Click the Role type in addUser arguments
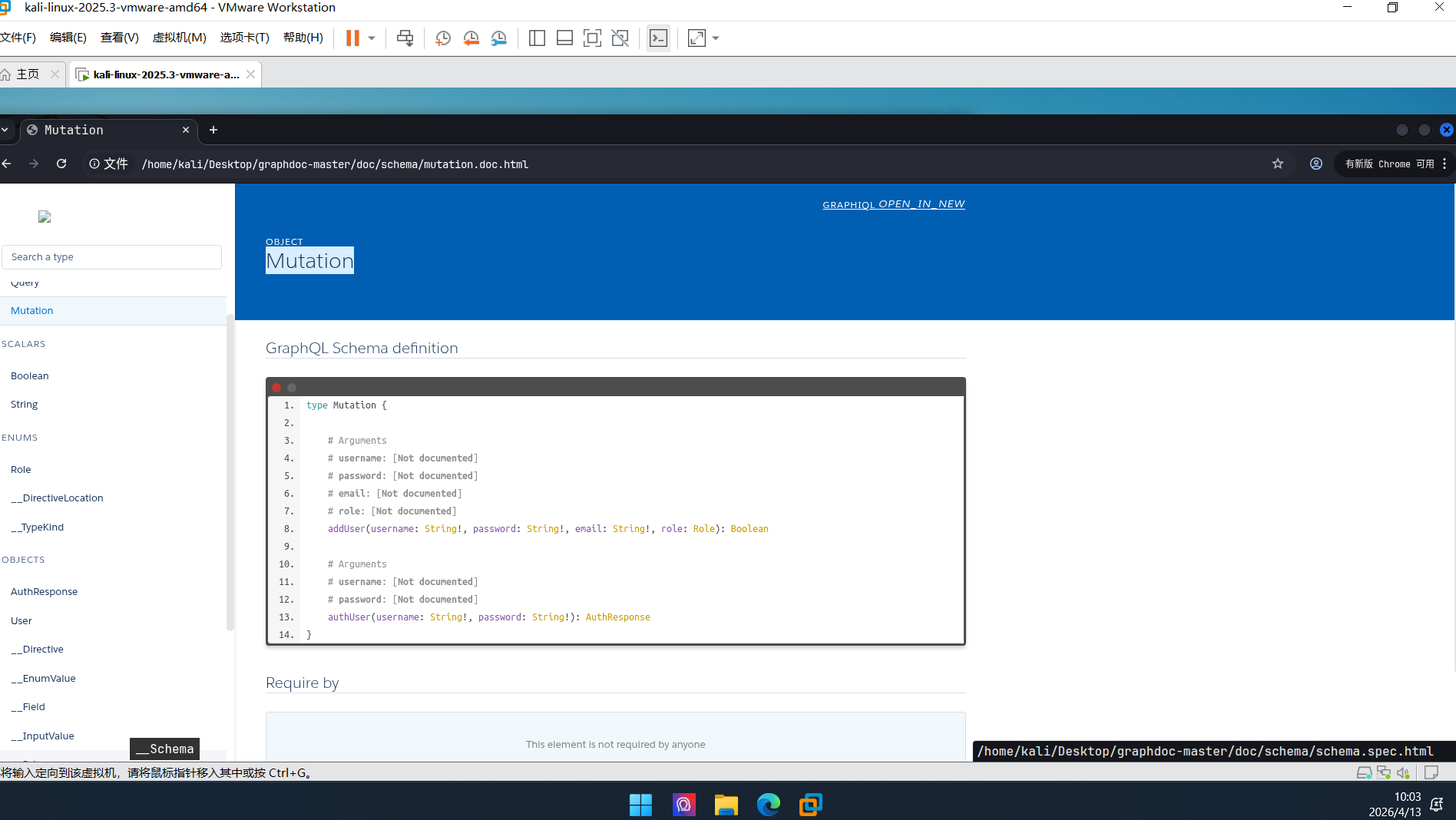This screenshot has height=820, width=1456. click(x=703, y=529)
